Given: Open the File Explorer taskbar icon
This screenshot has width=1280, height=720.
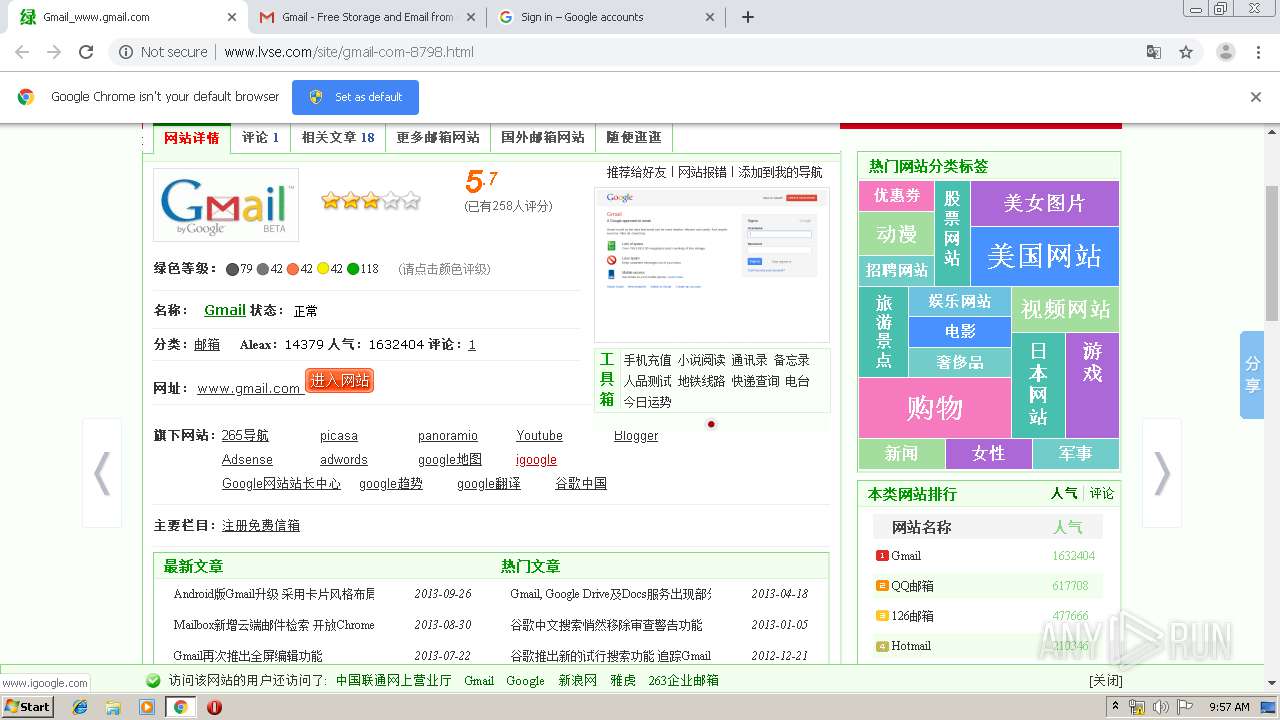Looking at the screenshot, I should coord(113,707).
